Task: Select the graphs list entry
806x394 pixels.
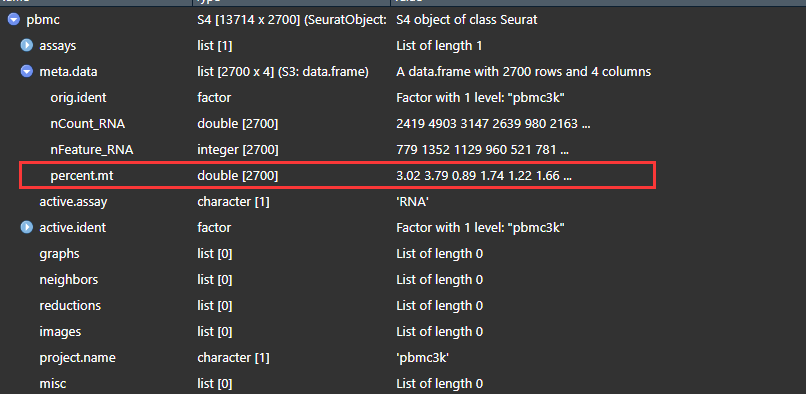Action: (x=403, y=254)
